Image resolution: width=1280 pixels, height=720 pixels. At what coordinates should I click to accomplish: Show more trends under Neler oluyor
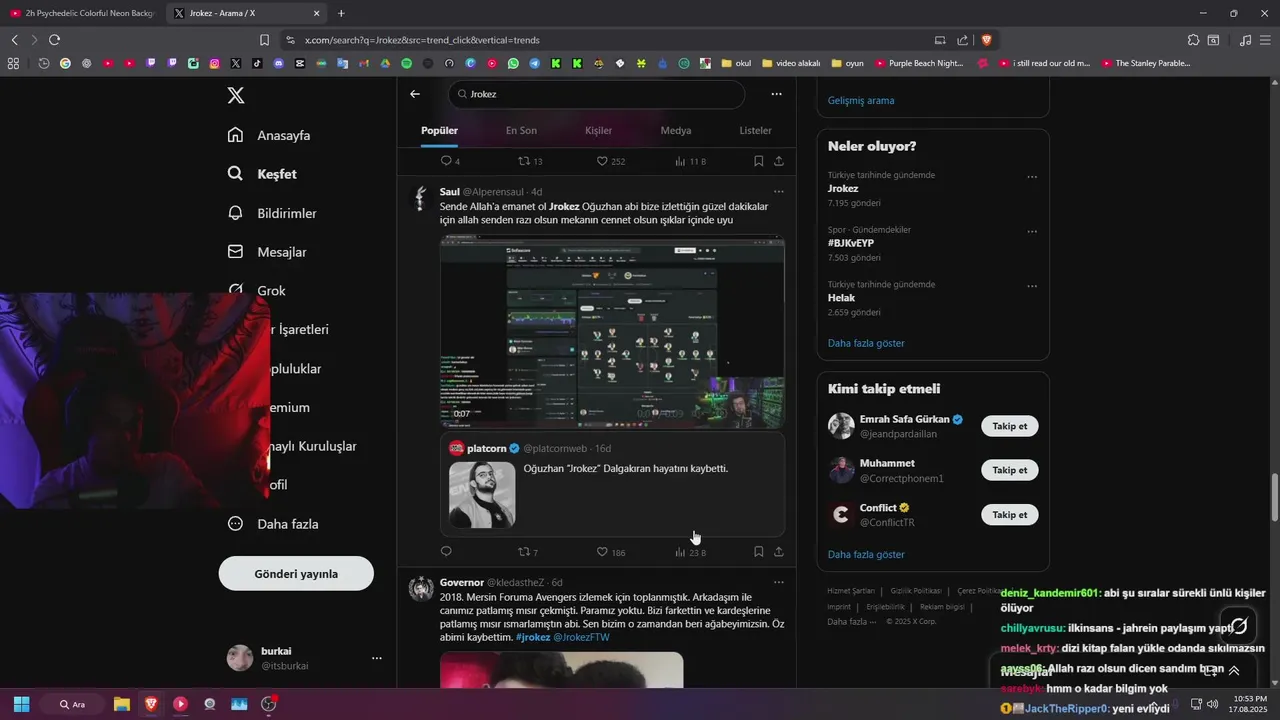tap(866, 343)
